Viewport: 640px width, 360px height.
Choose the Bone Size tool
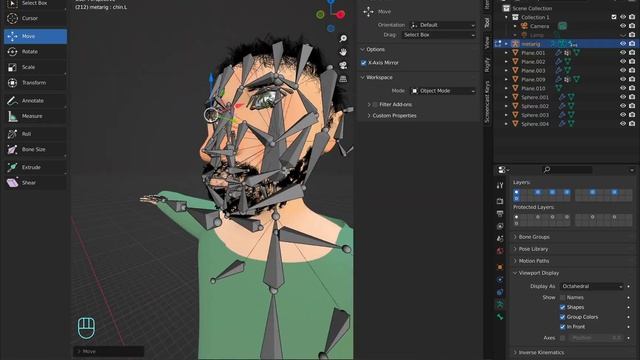coord(35,150)
